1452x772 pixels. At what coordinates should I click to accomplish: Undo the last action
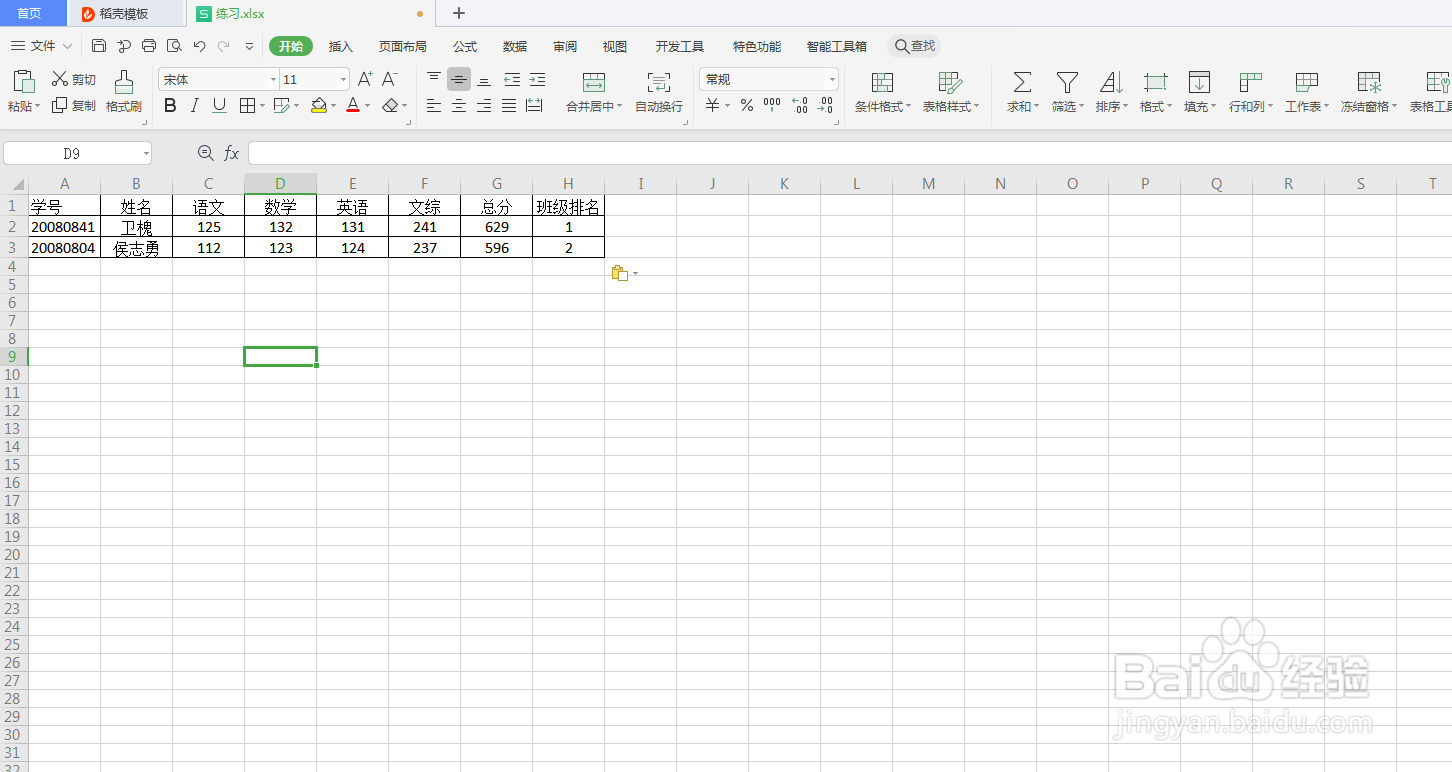tap(199, 46)
